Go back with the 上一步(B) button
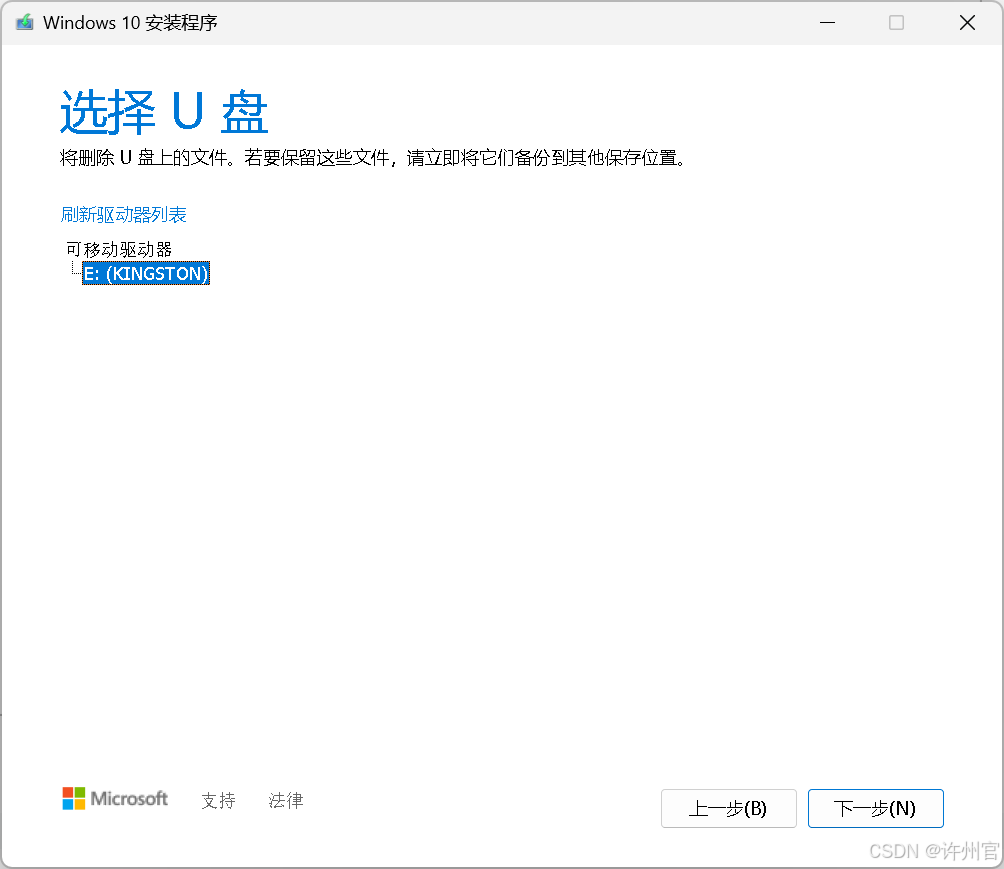The height and width of the screenshot is (869, 1004). 729,808
